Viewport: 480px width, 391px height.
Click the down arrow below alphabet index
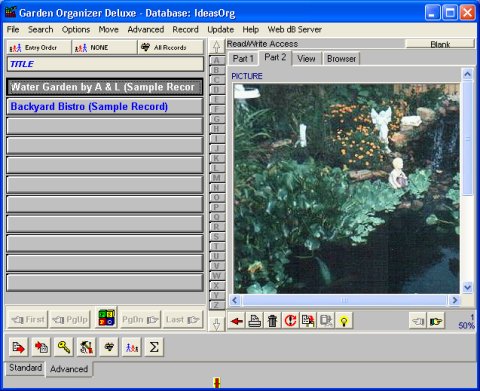pos(217,323)
